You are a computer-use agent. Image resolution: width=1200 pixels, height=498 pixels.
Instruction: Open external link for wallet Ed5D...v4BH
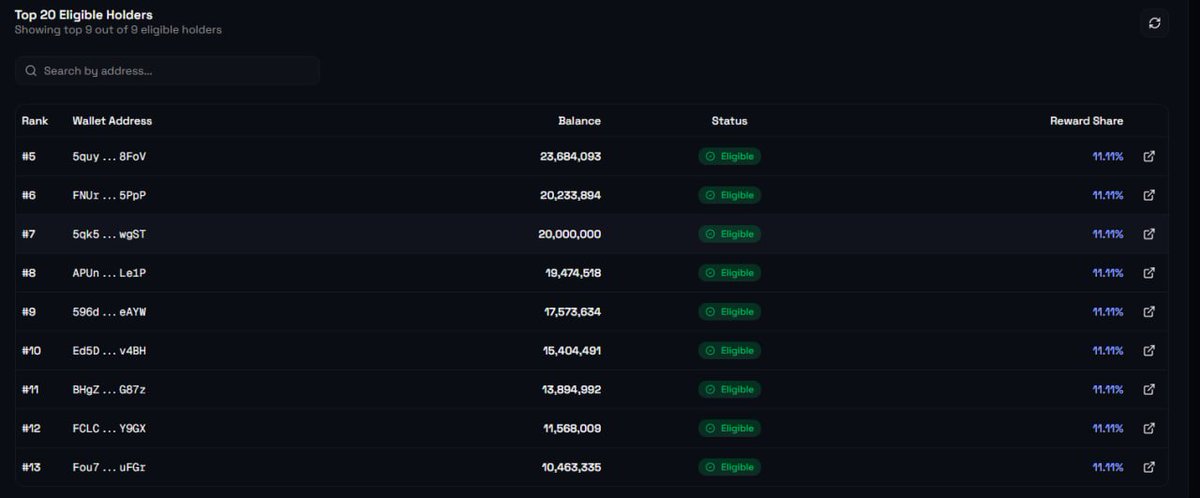(x=1149, y=351)
